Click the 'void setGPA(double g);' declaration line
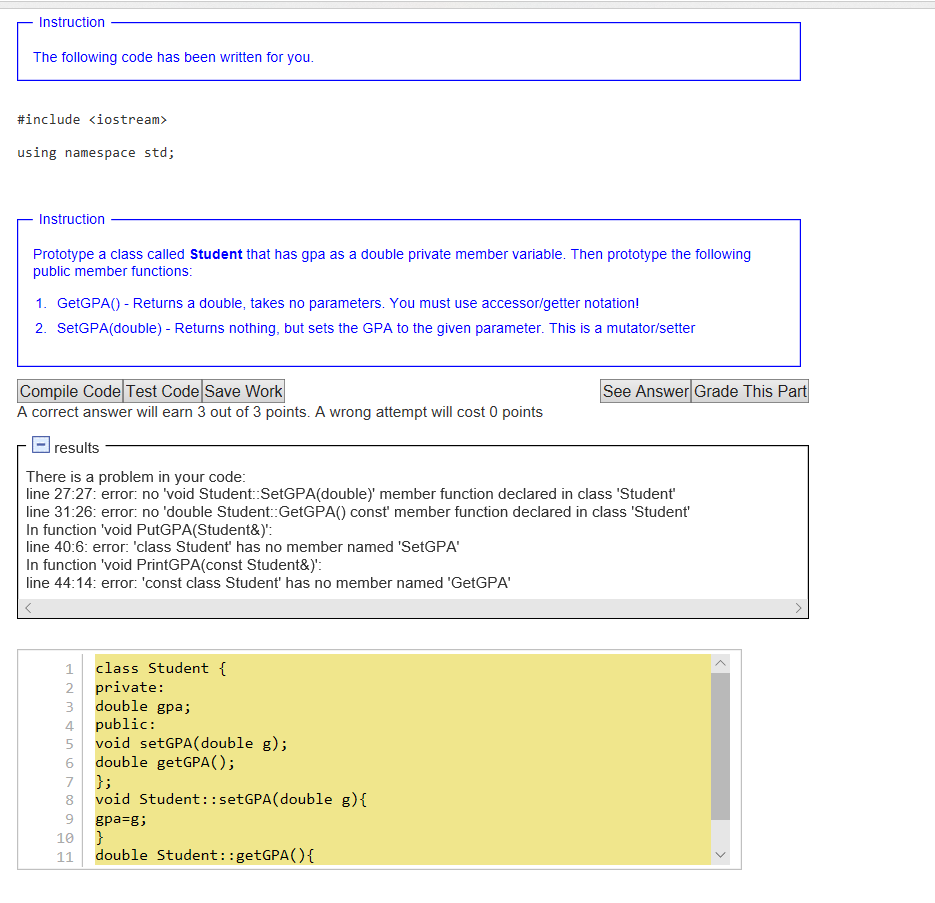 [191, 743]
